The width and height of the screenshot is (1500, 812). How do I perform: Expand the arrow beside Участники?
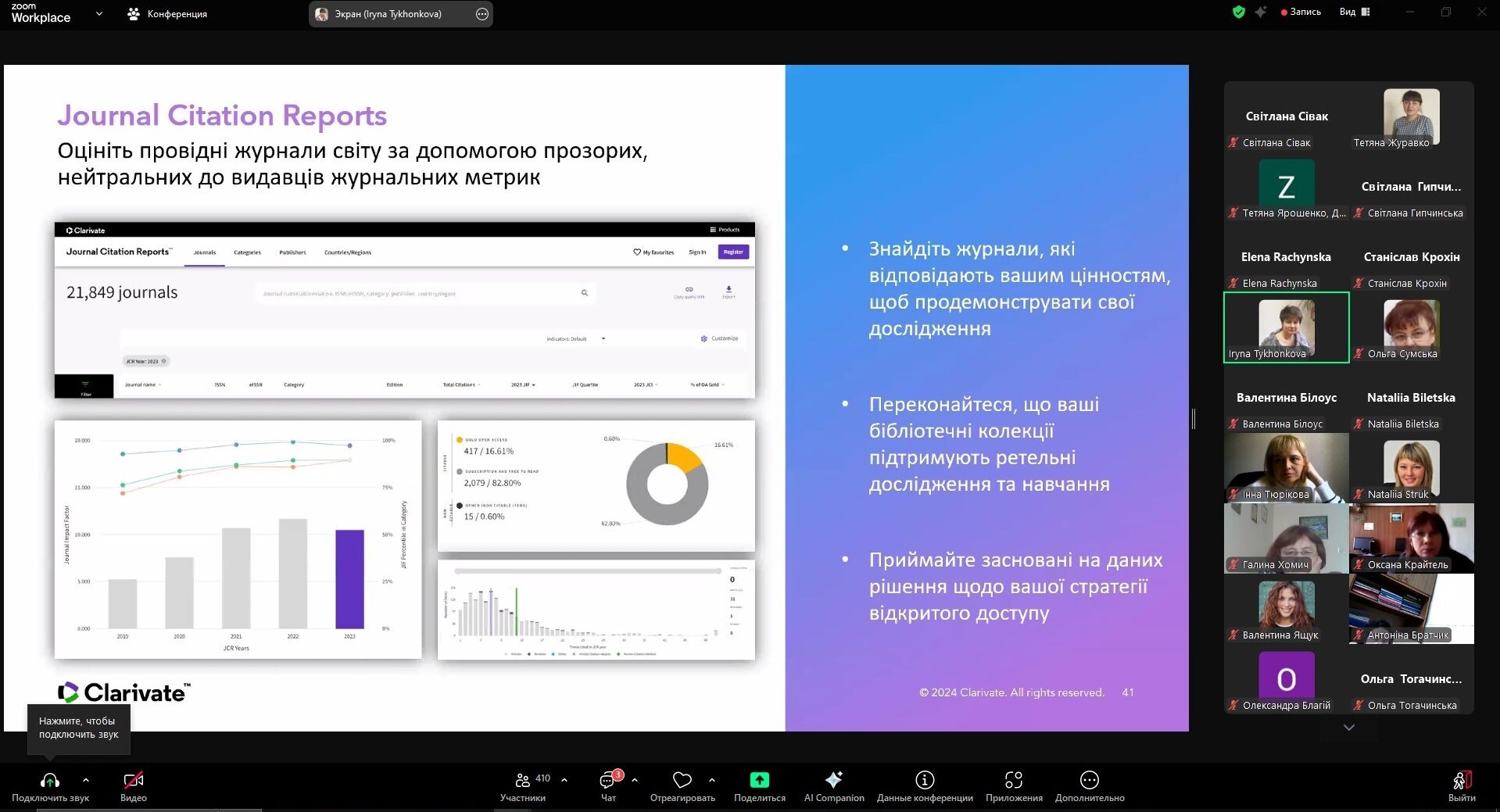coord(564,780)
